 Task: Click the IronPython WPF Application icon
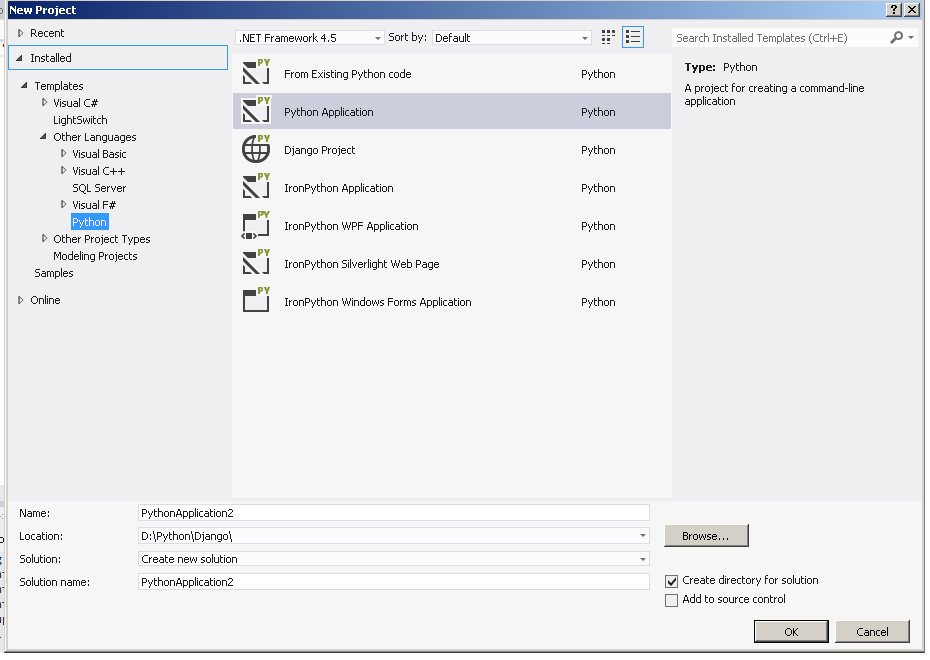[x=256, y=225]
